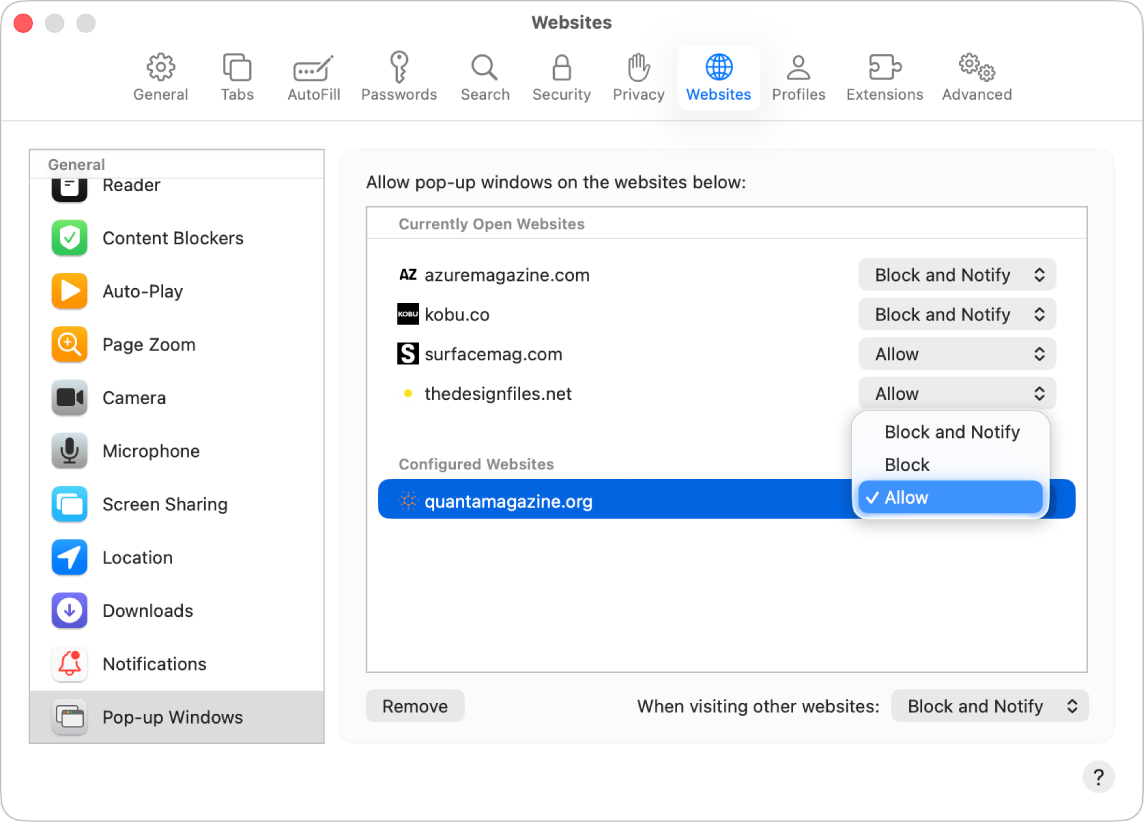Select Notifications in the sidebar
This screenshot has width=1146, height=822.
pyautogui.click(x=155, y=664)
